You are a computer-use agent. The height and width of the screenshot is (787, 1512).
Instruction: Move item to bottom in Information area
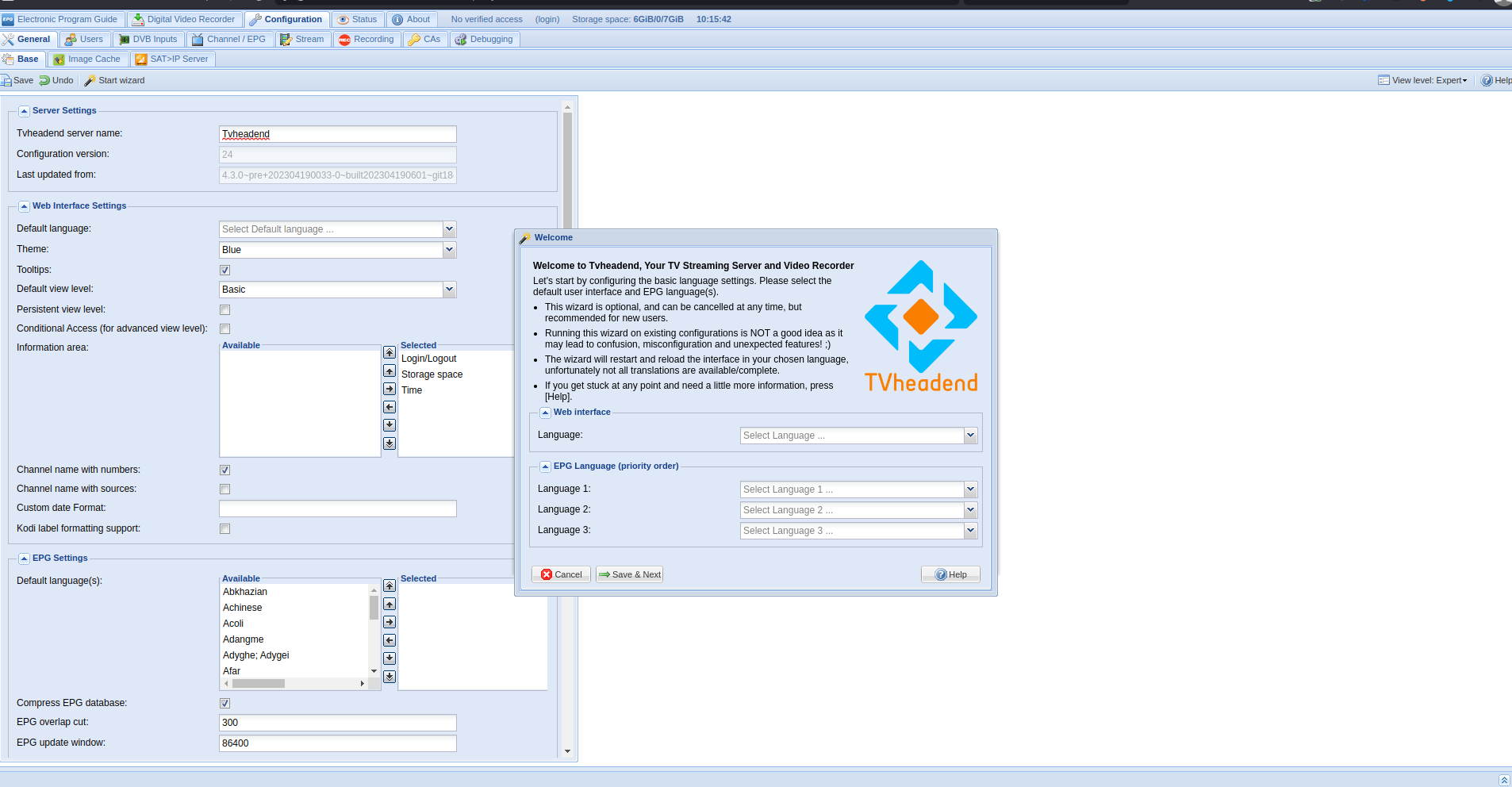coord(390,443)
